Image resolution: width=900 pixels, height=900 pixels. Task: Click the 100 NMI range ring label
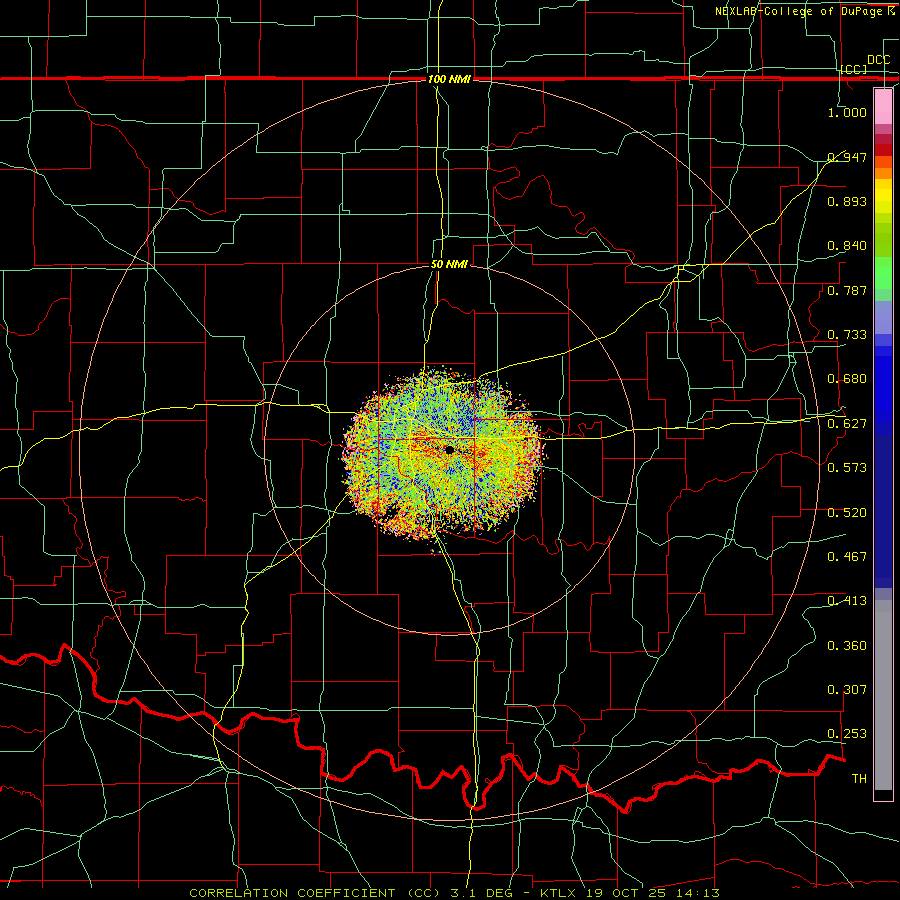449,79
